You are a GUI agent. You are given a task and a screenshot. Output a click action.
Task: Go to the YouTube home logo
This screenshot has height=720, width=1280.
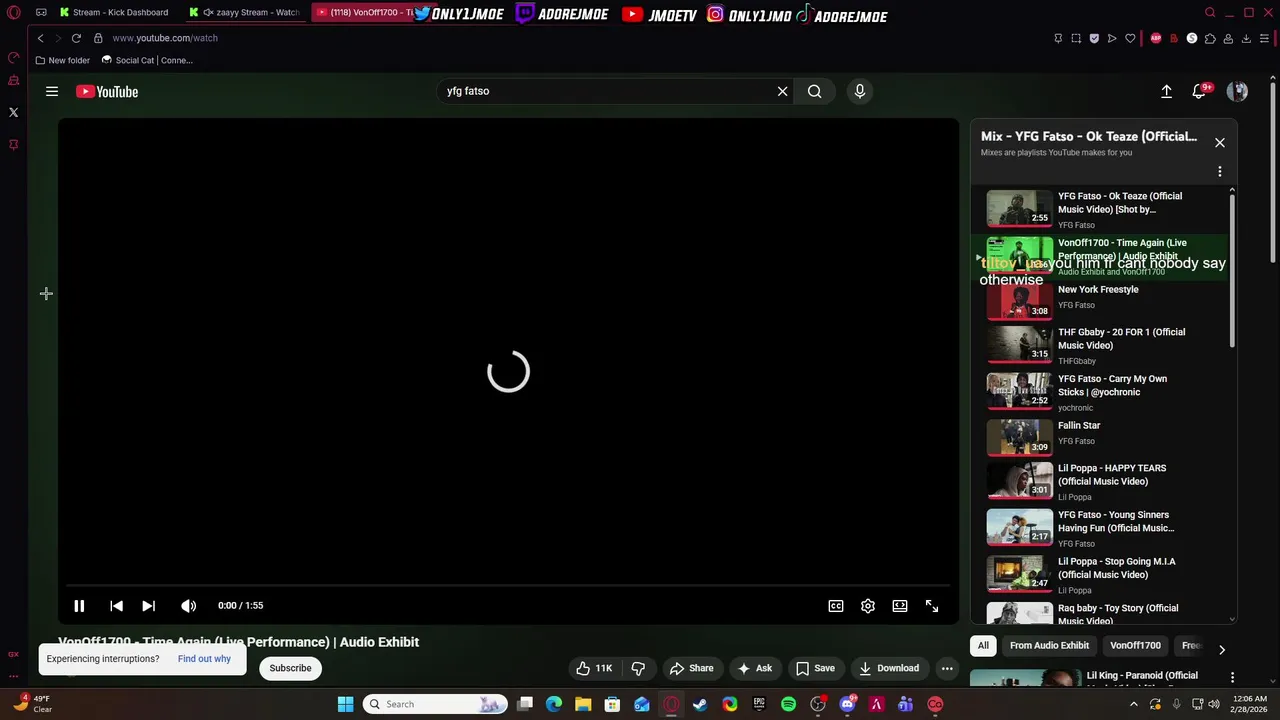(107, 92)
